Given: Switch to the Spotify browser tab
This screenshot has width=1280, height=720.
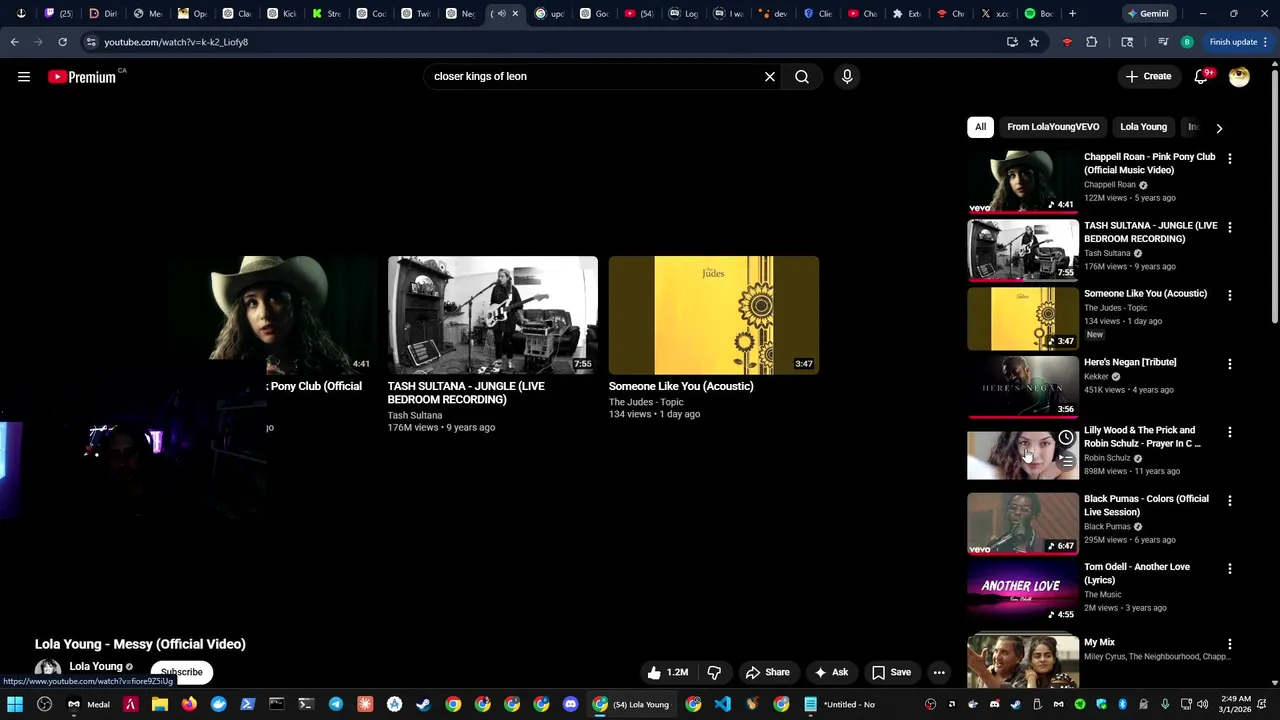Looking at the screenshot, I should pyautogui.click(x=1037, y=14).
